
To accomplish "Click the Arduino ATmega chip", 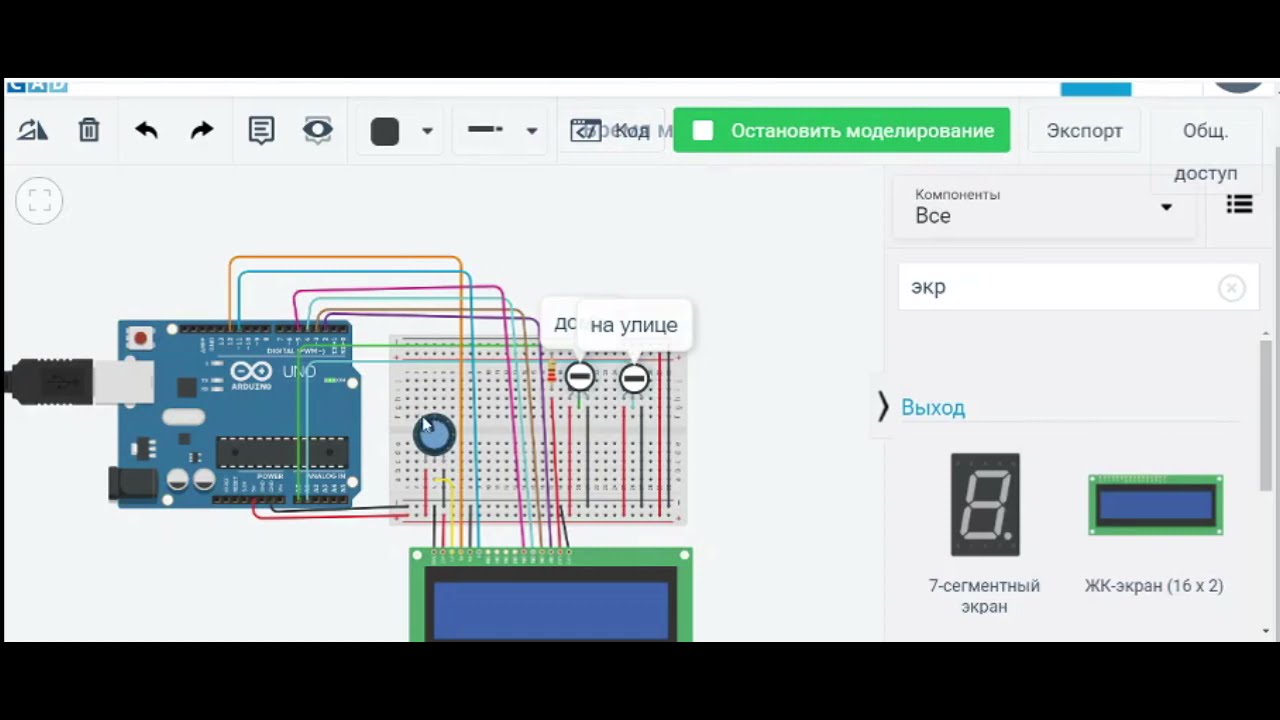I will [283, 453].
